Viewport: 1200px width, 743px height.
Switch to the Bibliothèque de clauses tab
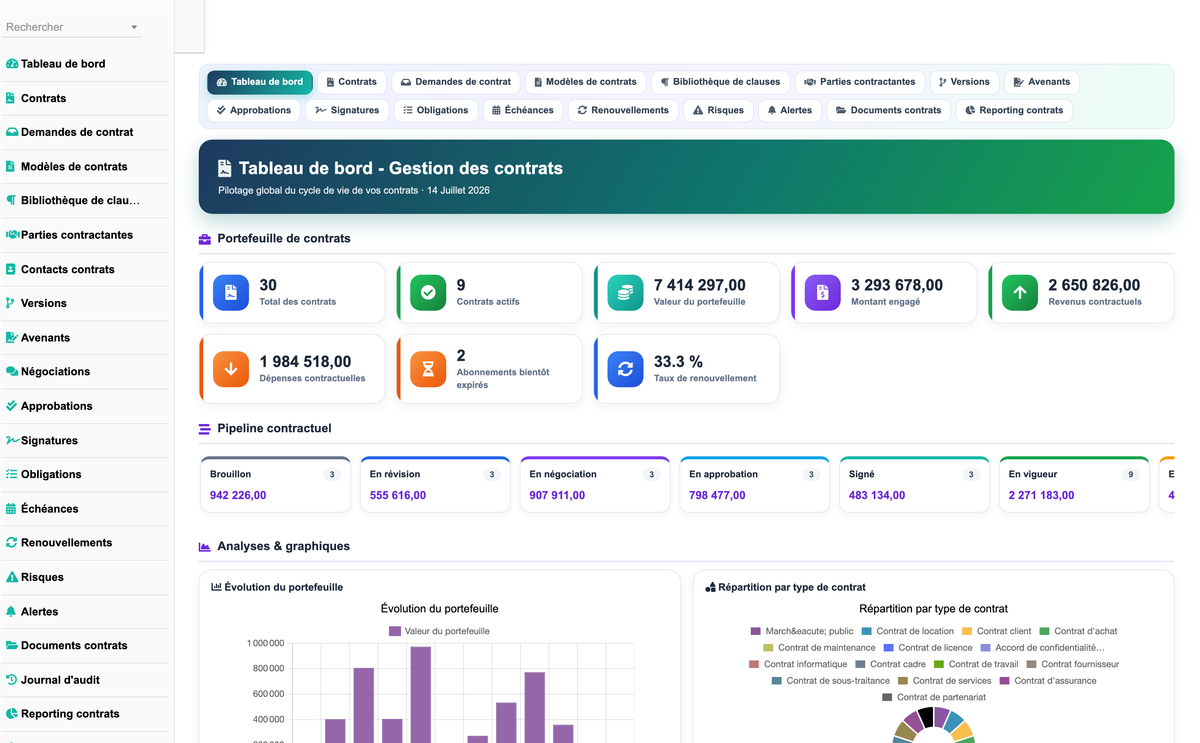coord(720,82)
